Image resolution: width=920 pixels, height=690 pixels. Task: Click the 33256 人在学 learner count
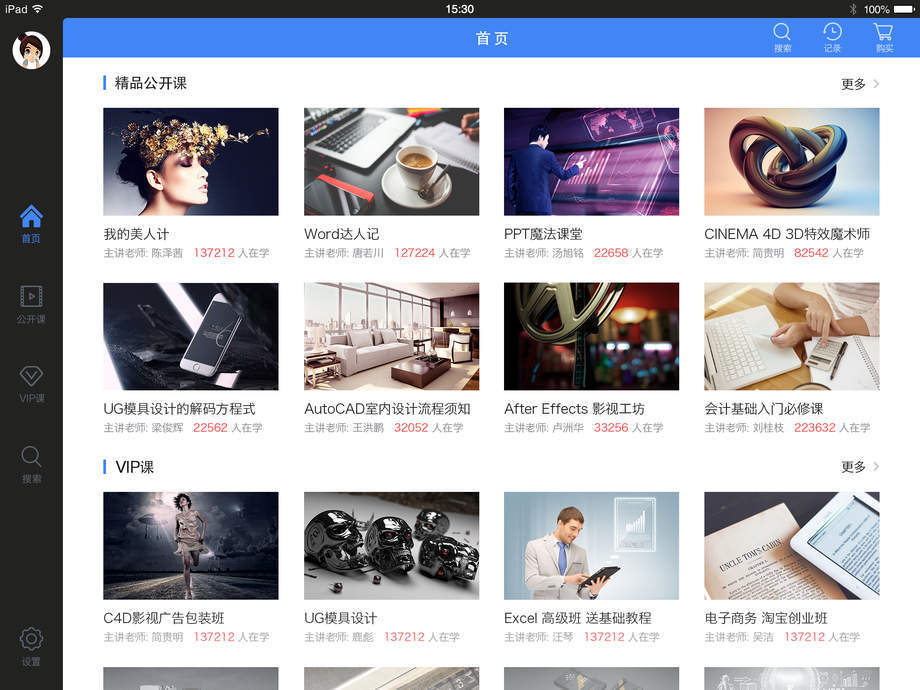(x=628, y=428)
